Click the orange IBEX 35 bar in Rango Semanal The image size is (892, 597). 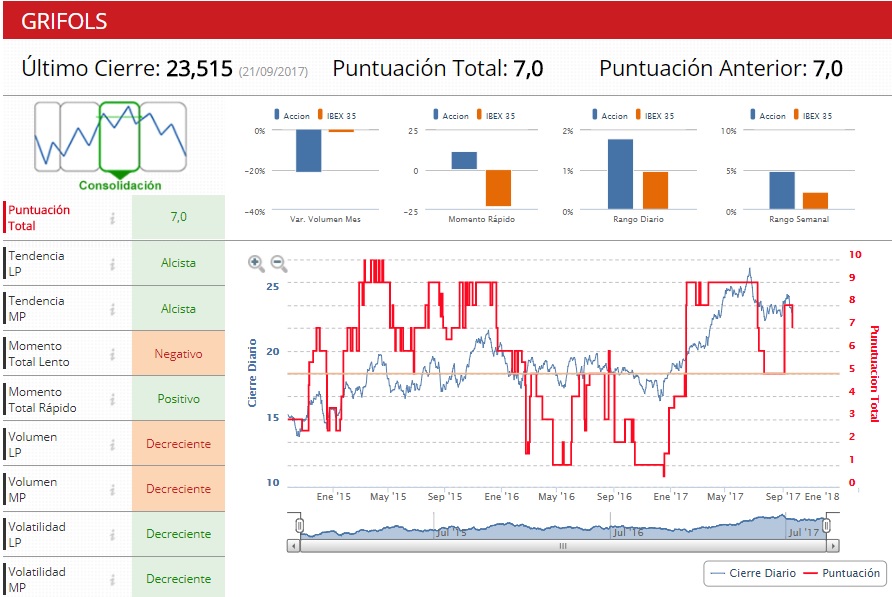click(x=815, y=201)
